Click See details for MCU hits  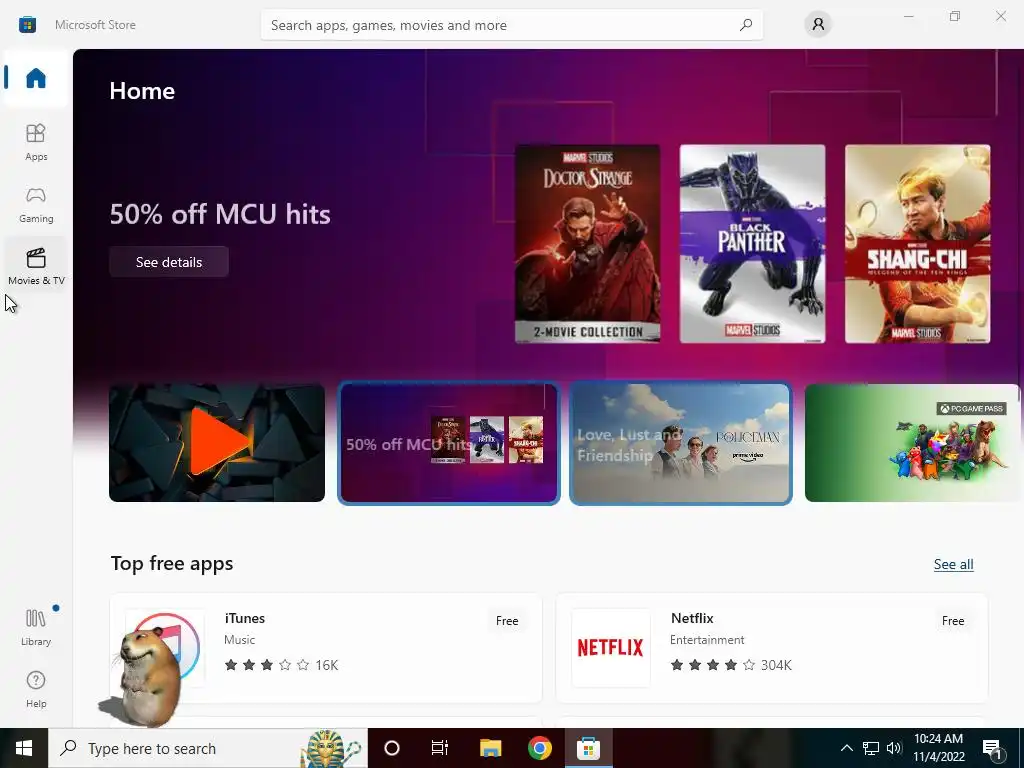[x=169, y=262]
